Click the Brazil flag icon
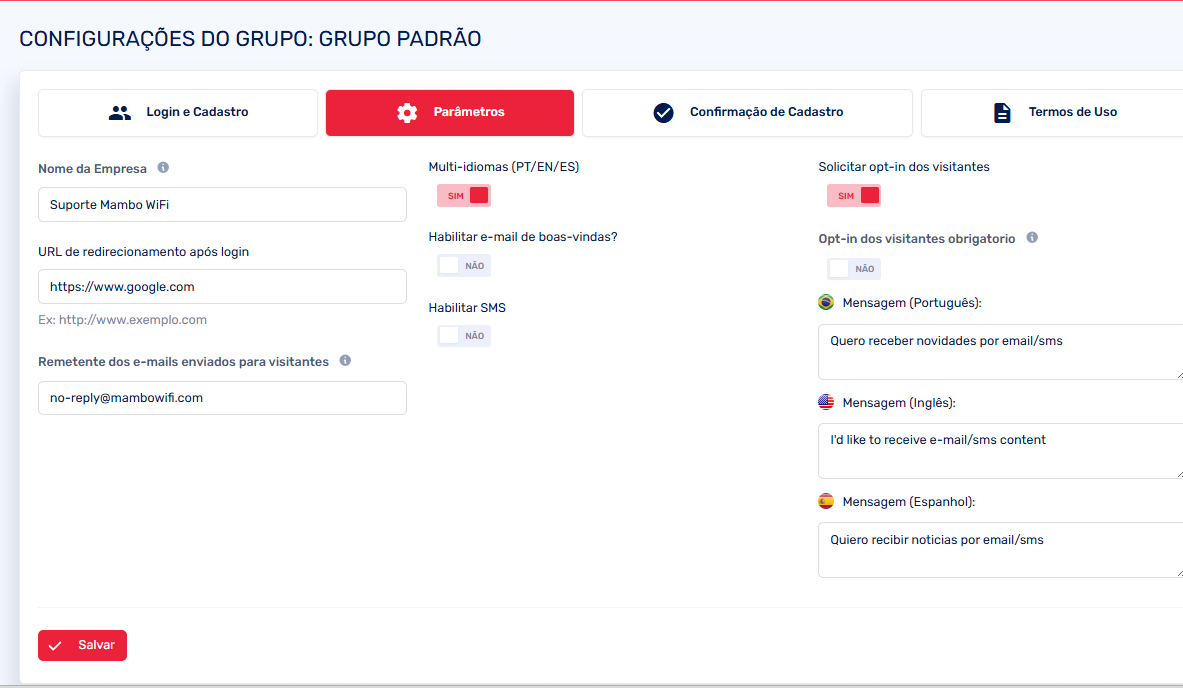This screenshot has height=688, width=1183. click(x=826, y=302)
